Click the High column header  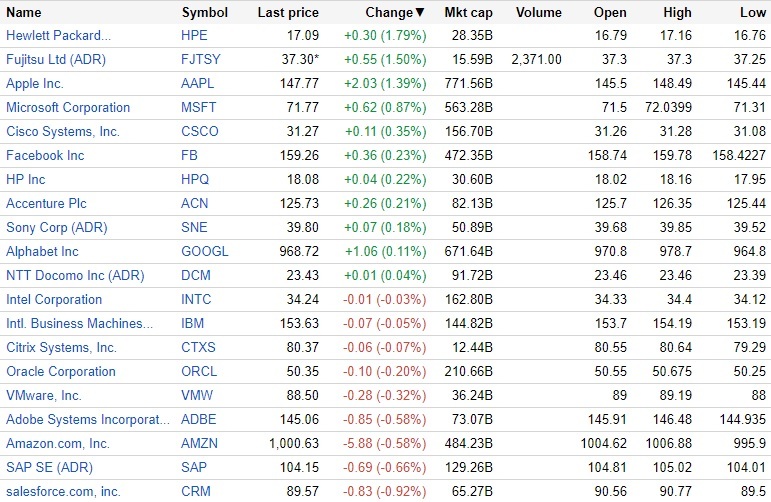click(x=677, y=13)
